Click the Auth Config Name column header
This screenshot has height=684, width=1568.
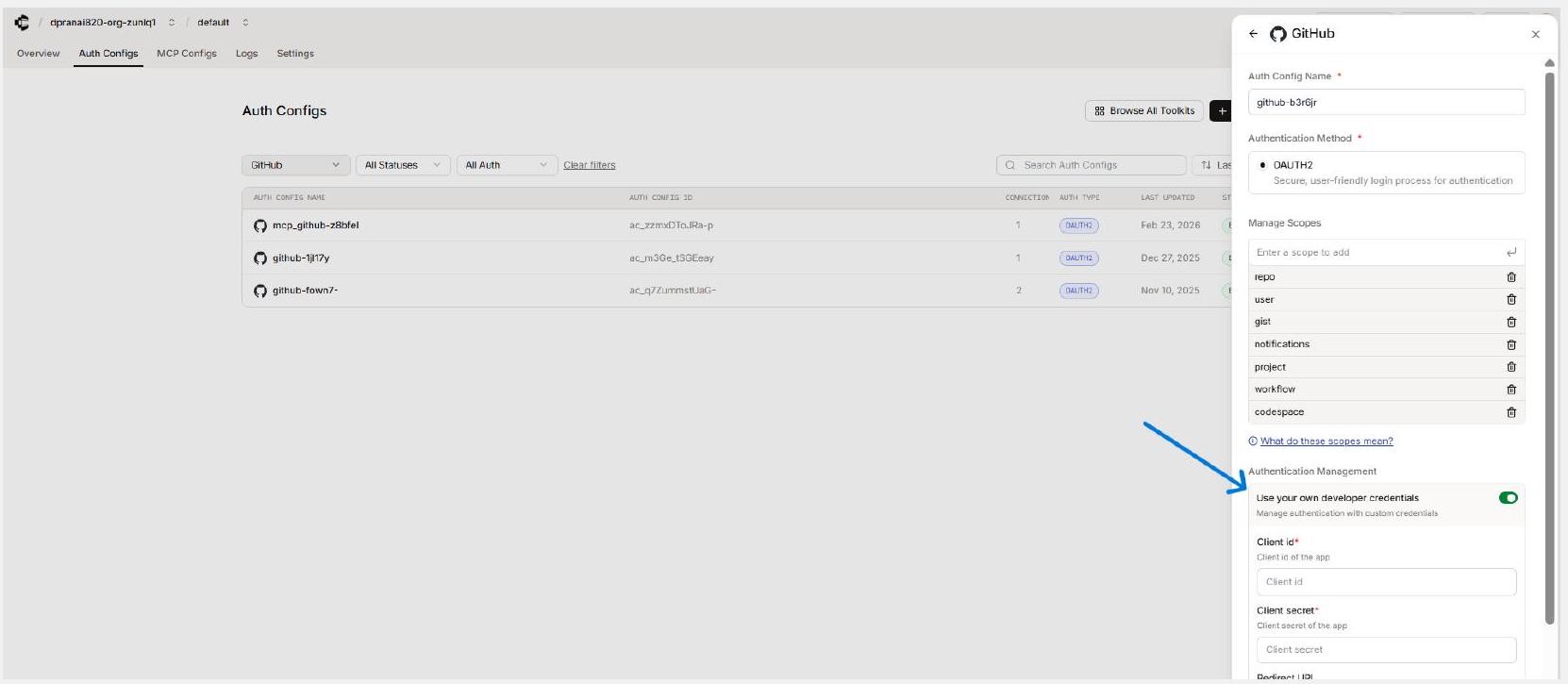289,198
